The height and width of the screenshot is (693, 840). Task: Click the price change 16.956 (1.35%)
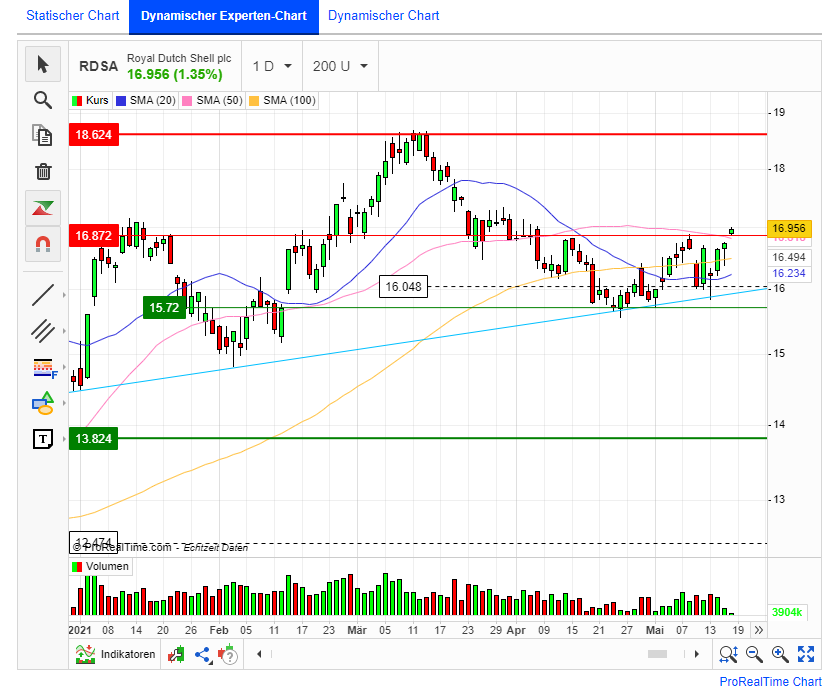coord(175,74)
